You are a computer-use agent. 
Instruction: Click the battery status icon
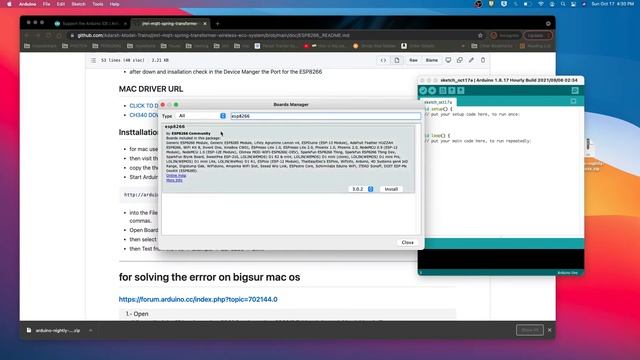click(x=527, y=4)
